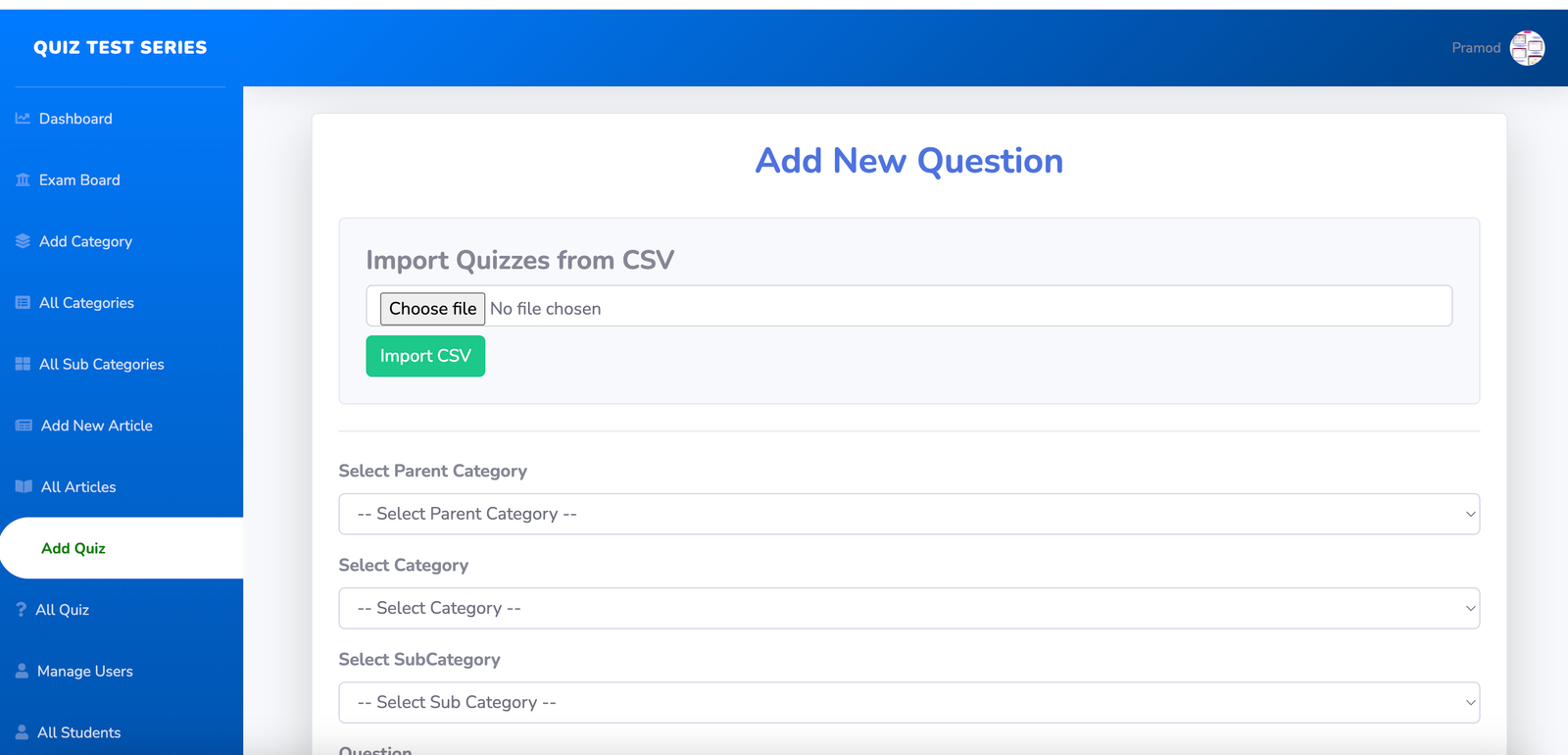The height and width of the screenshot is (755, 1568).
Task: Open the Select Category dropdown
Action: [x=908, y=608]
